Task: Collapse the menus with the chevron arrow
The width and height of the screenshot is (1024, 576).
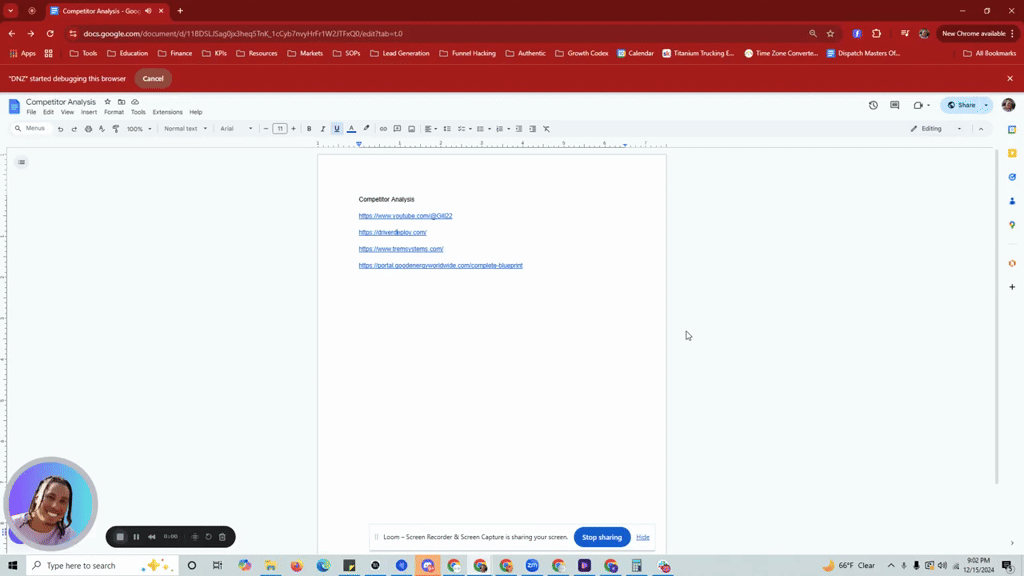Action: click(x=981, y=129)
